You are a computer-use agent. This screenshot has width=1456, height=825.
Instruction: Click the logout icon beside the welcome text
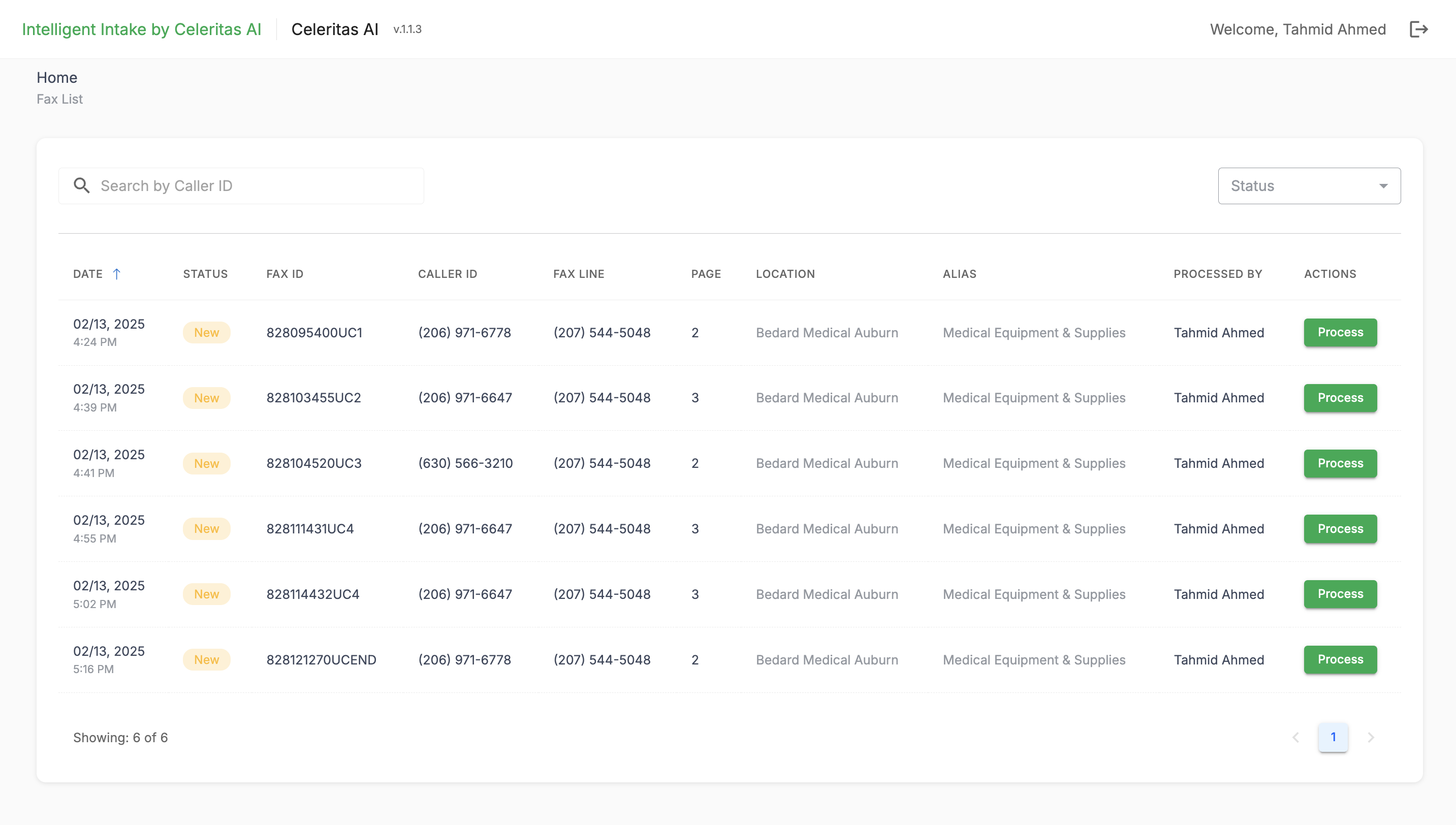(x=1418, y=29)
